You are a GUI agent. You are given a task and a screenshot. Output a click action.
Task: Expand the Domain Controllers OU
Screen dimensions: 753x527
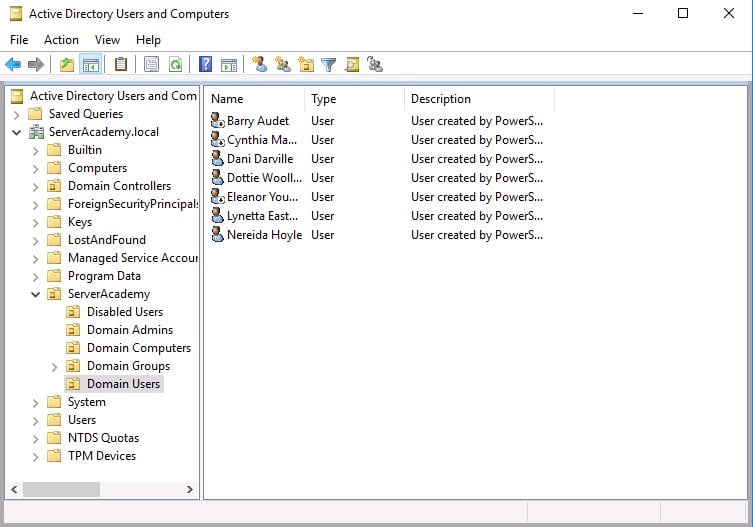(35, 187)
